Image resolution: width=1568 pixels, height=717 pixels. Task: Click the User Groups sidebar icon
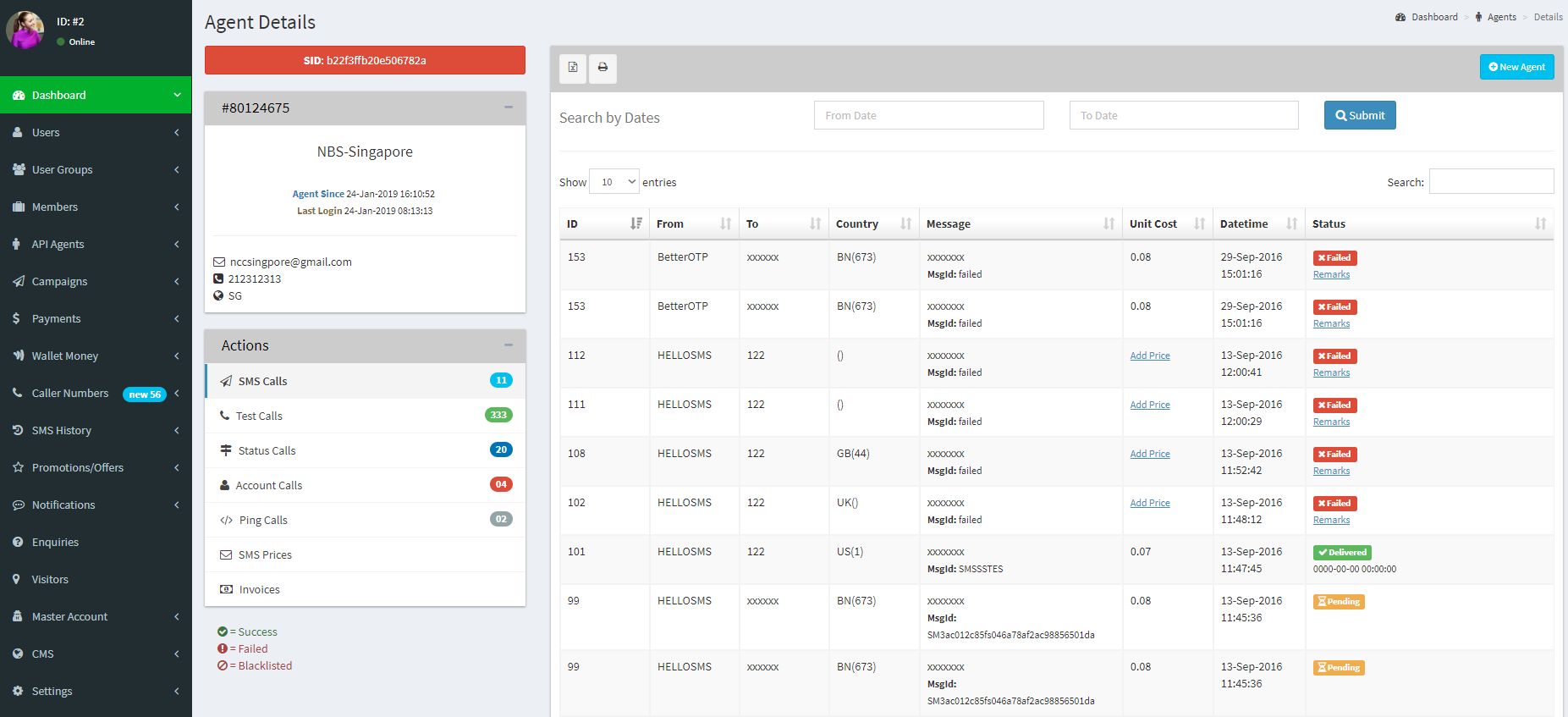pyautogui.click(x=19, y=169)
